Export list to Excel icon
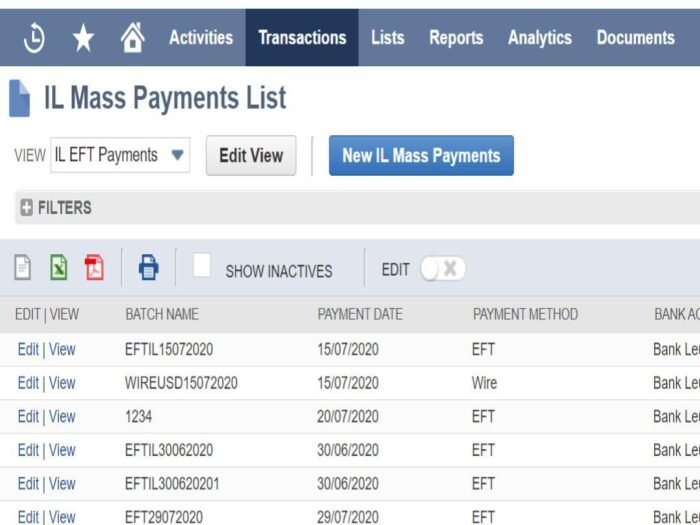The width and height of the screenshot is (700, 525). [x=59, y=267]
